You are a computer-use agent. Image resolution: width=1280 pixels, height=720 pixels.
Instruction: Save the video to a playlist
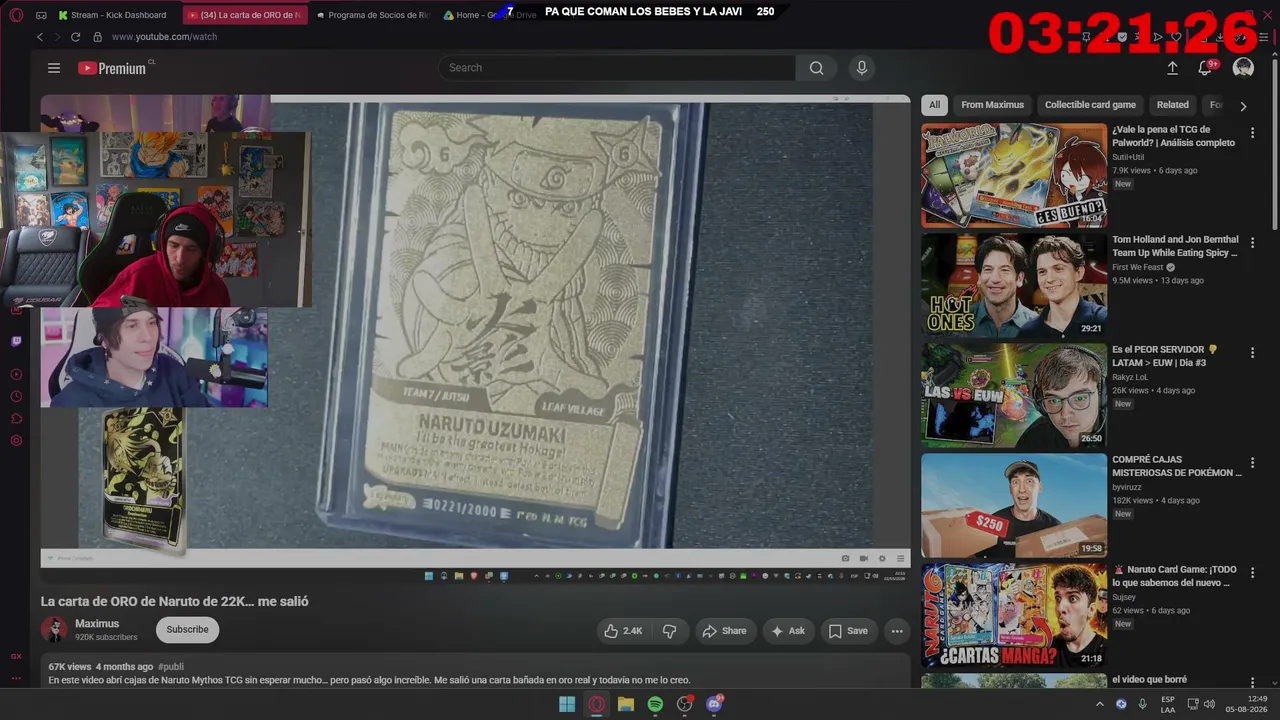click(847, 631)
